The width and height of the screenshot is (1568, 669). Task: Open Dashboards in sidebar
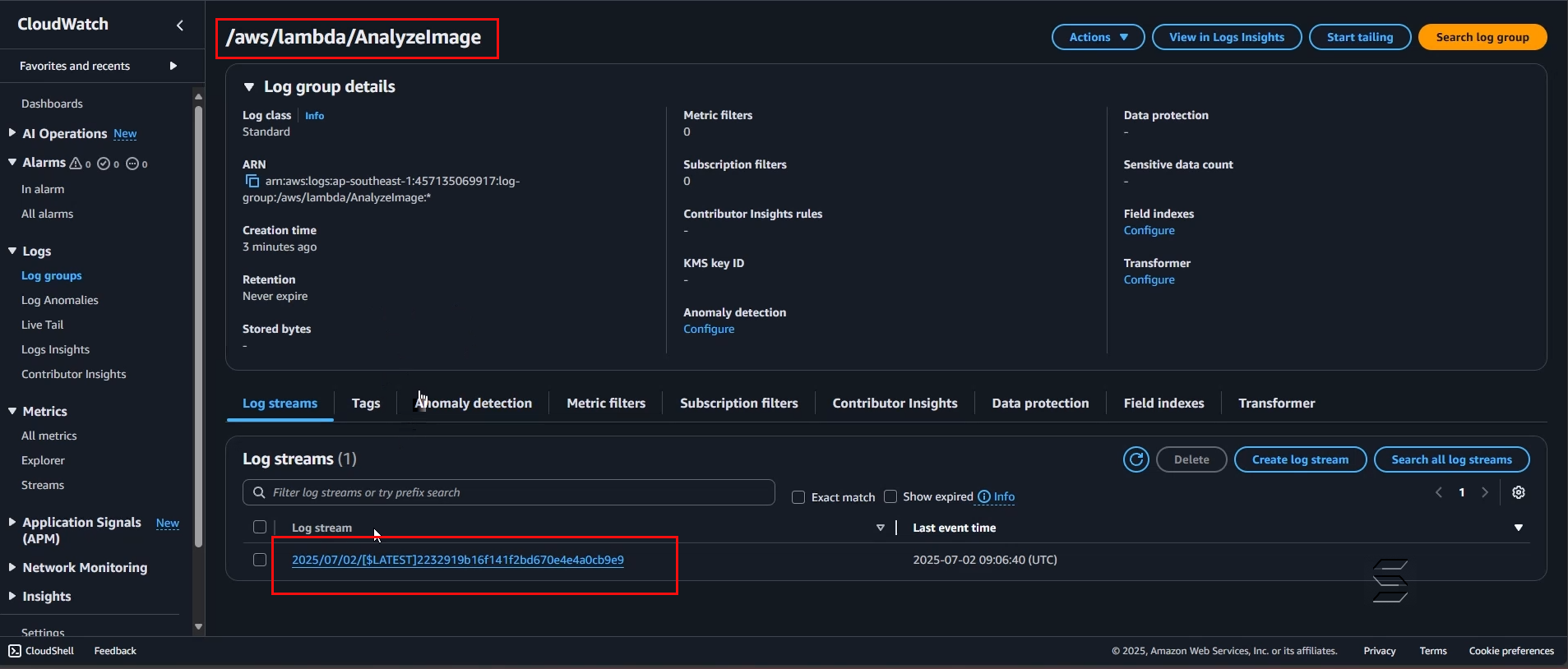(52, 104)
